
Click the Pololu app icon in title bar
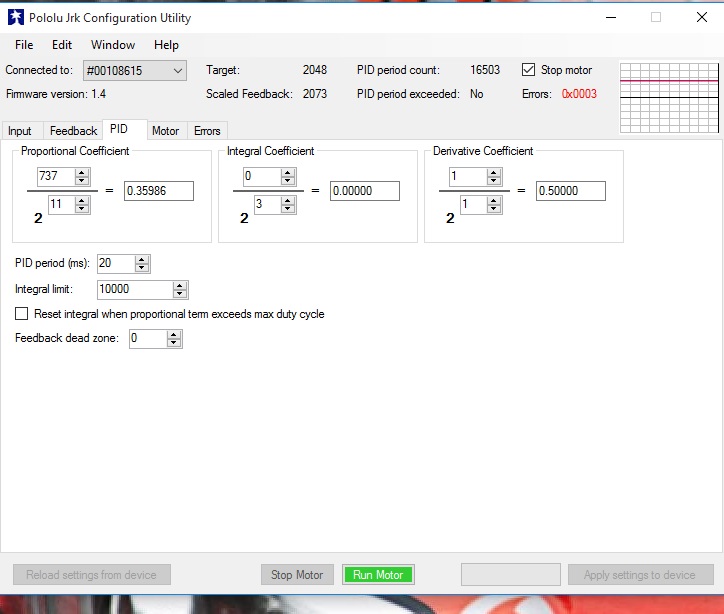tap(16, 18)
